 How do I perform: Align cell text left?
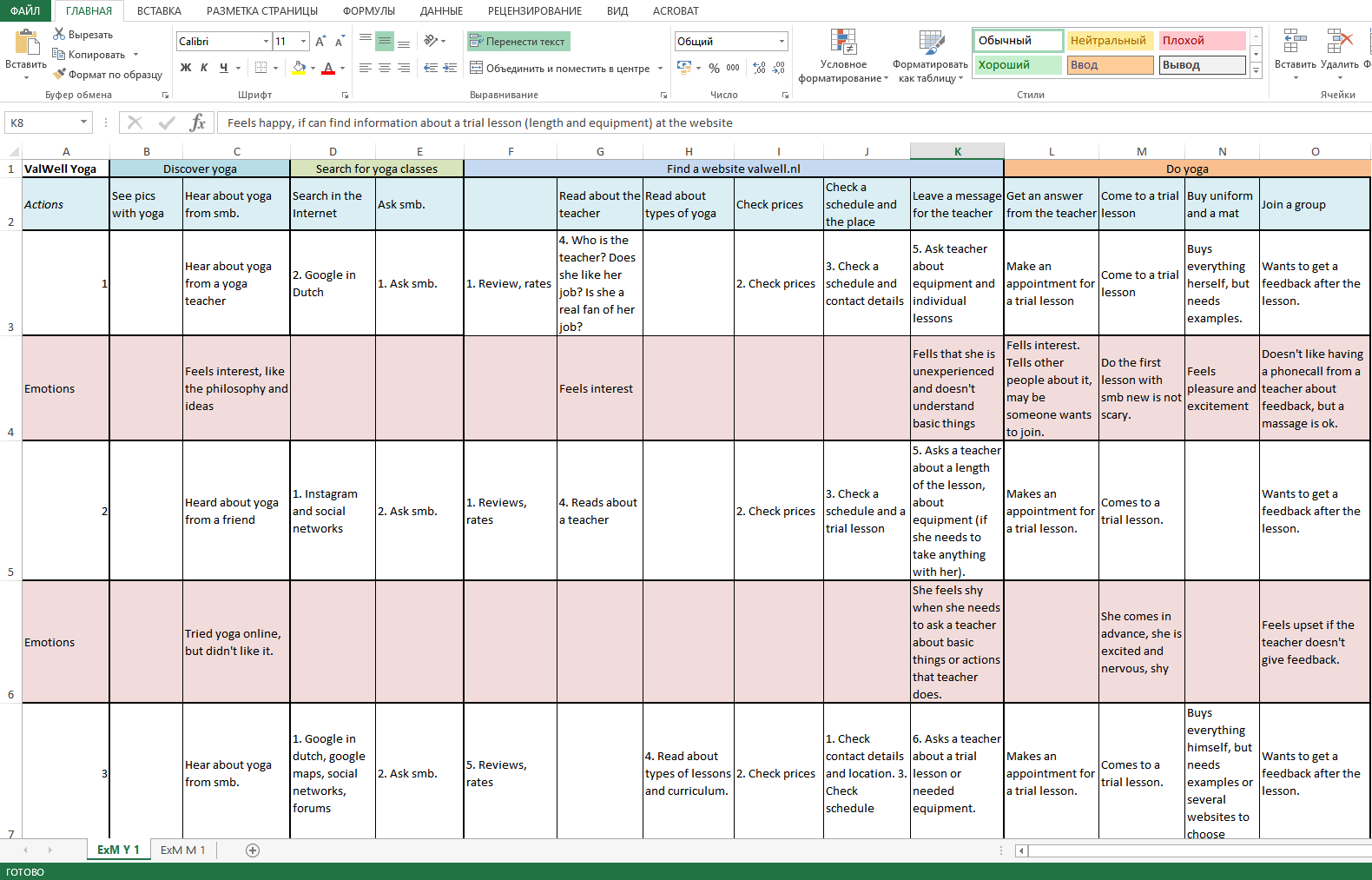coord(366,68)
